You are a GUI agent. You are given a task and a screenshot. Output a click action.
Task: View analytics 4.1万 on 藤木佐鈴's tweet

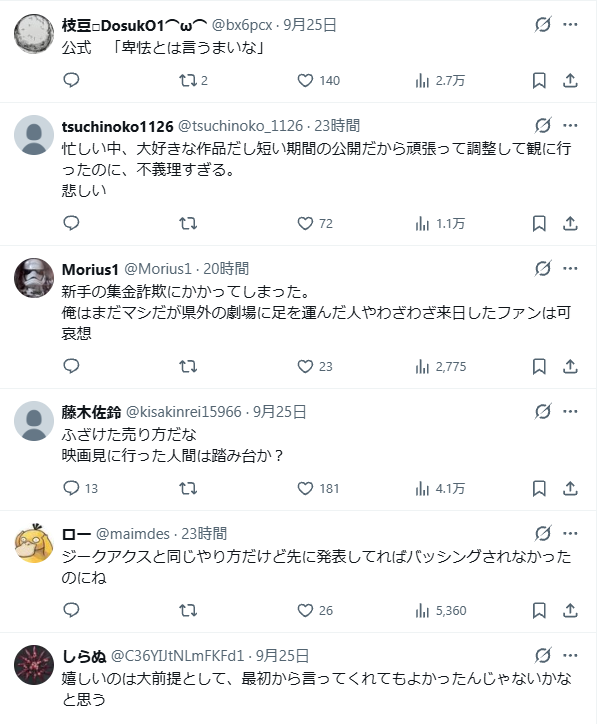tap(440, 489)
